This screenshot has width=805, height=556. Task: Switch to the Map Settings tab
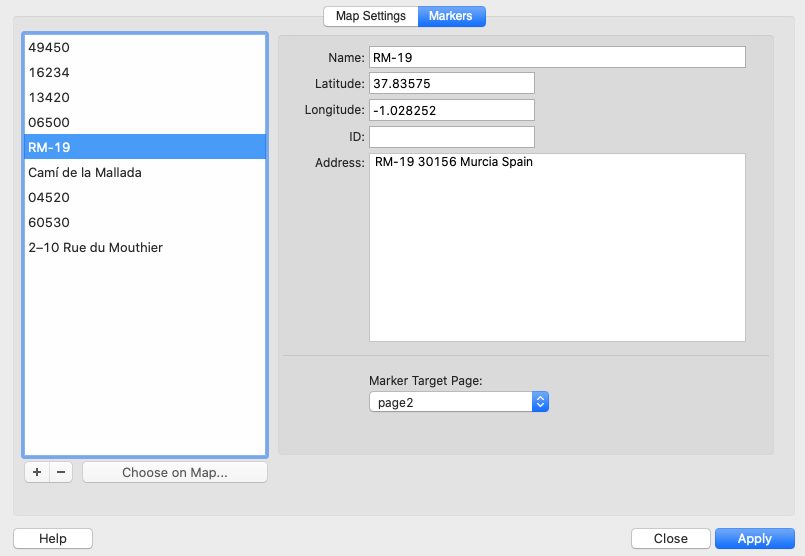370,16
